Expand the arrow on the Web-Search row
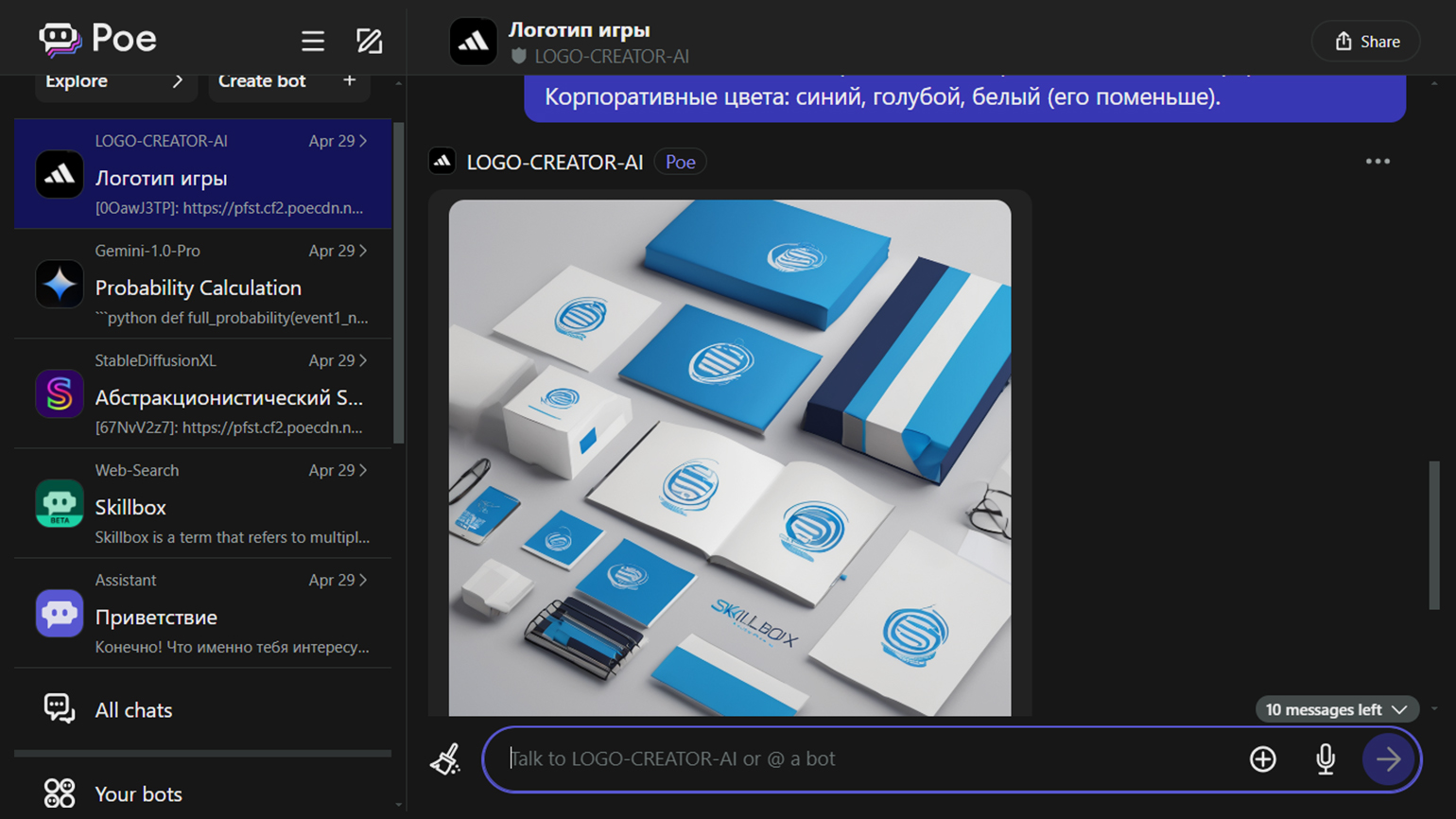 [x=363, y=470]
